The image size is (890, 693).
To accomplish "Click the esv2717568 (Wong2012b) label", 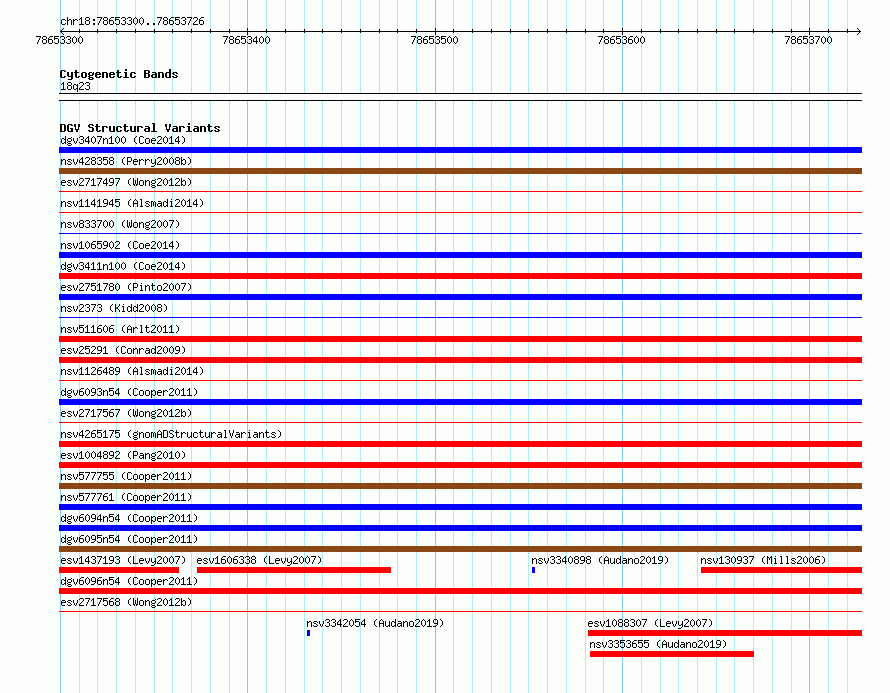I will [126, 602].
